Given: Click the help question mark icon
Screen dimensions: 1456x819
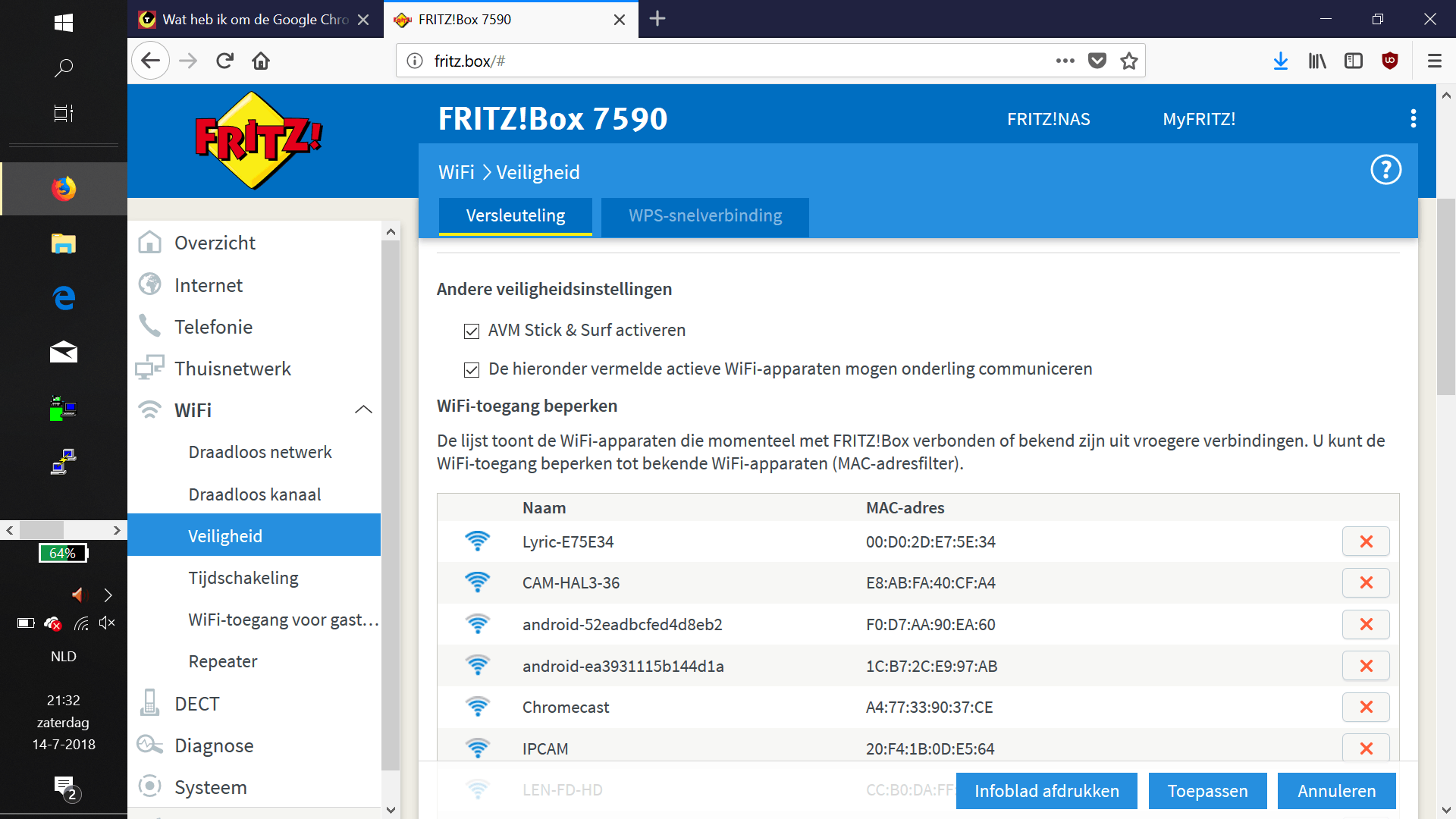Looking at the screenshot, I should tap(1385, 170).
